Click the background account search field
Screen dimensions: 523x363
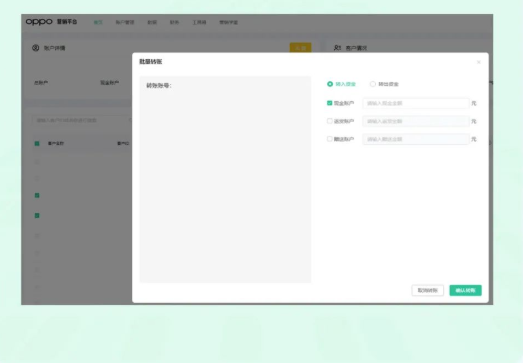(82, 120)
